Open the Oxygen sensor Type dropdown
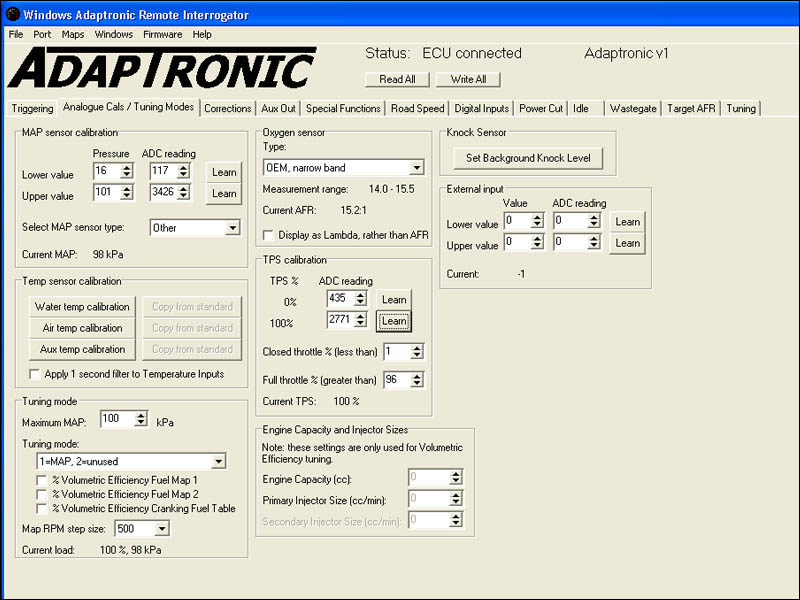 pyautogui.click(x=416, y=167)
